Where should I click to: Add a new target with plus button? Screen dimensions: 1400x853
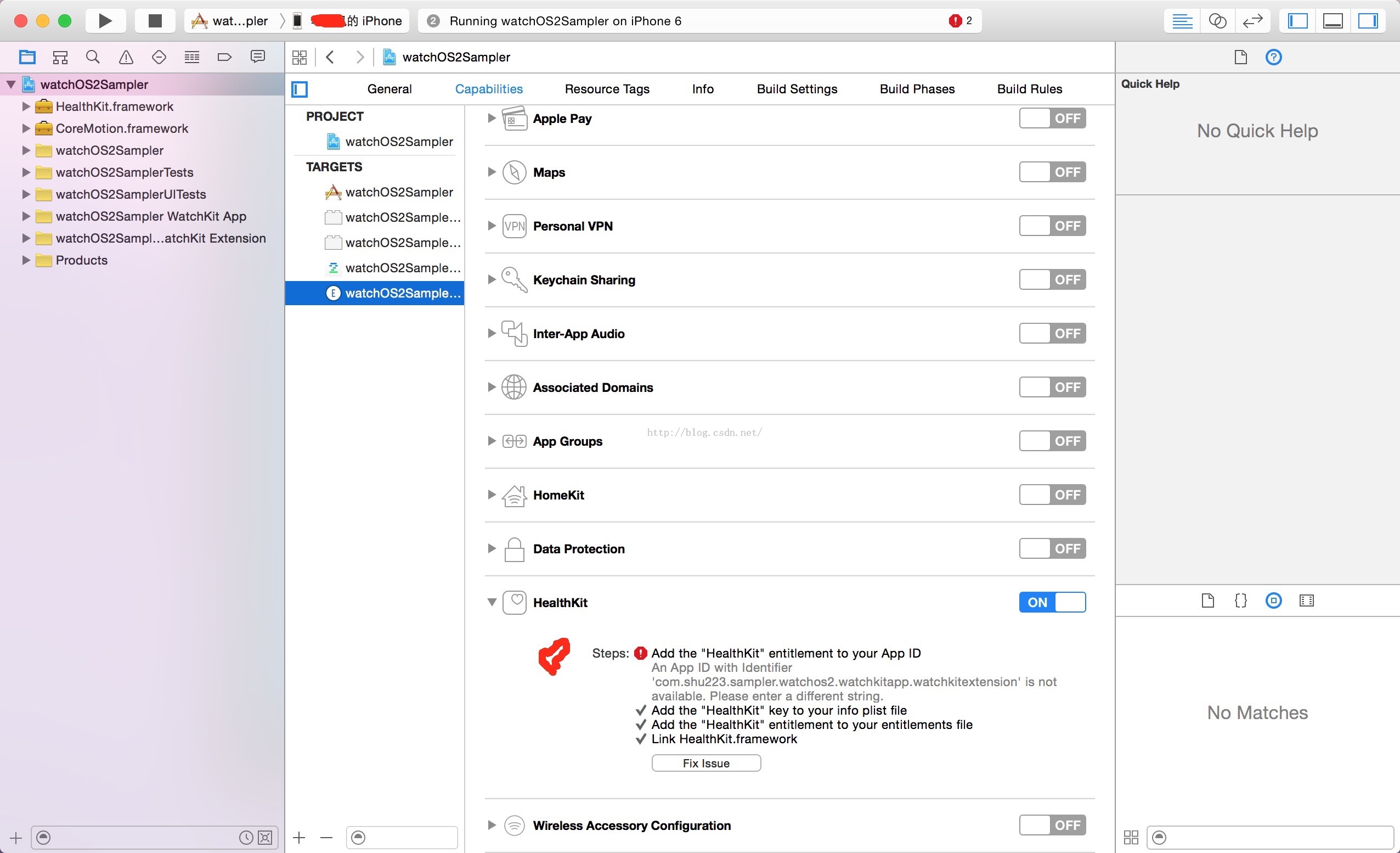pyautogui.click(x=299, y=837)
